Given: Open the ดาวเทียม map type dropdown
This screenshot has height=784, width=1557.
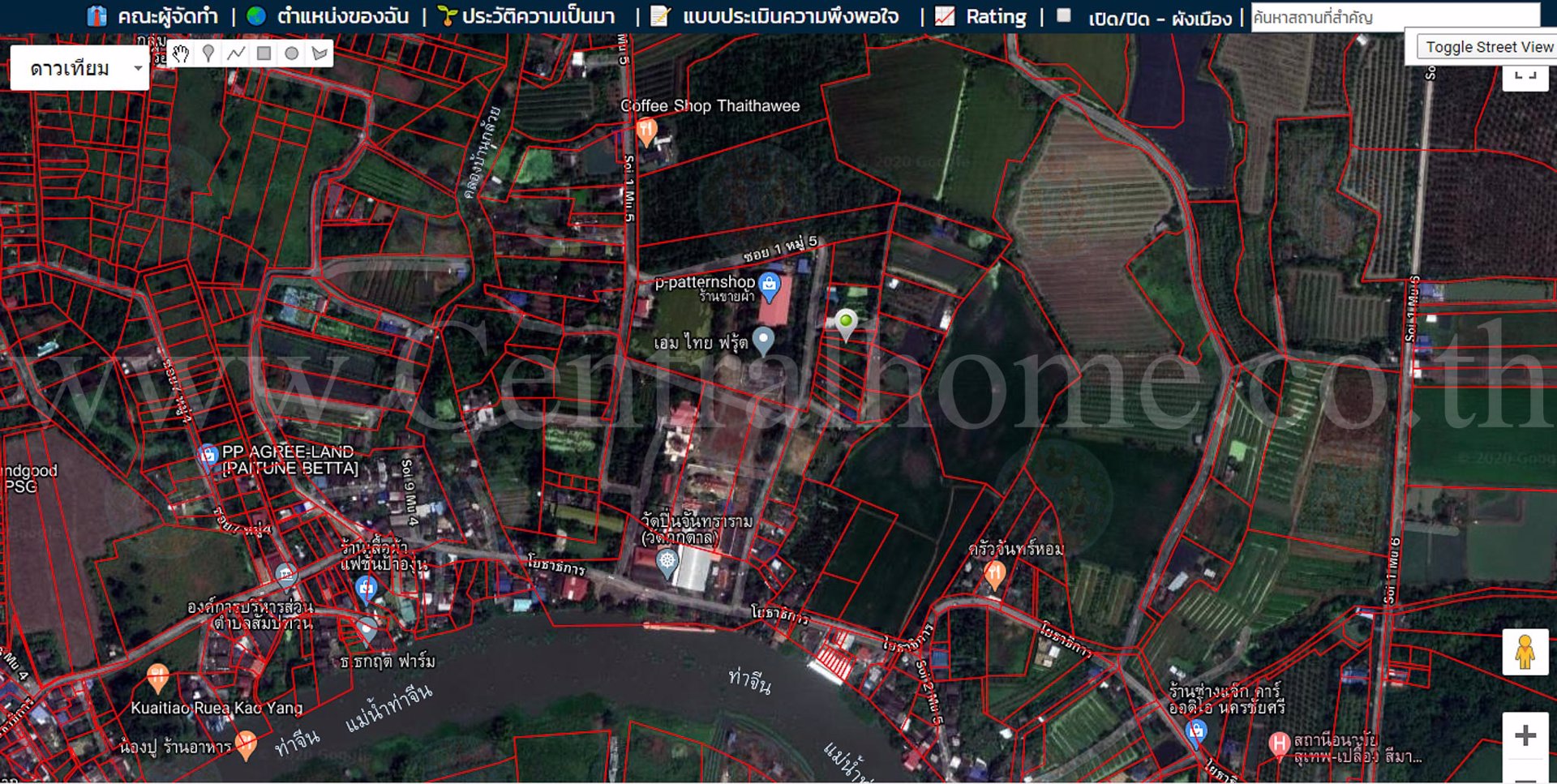Looking at the screenshot, I should point(79,68).
